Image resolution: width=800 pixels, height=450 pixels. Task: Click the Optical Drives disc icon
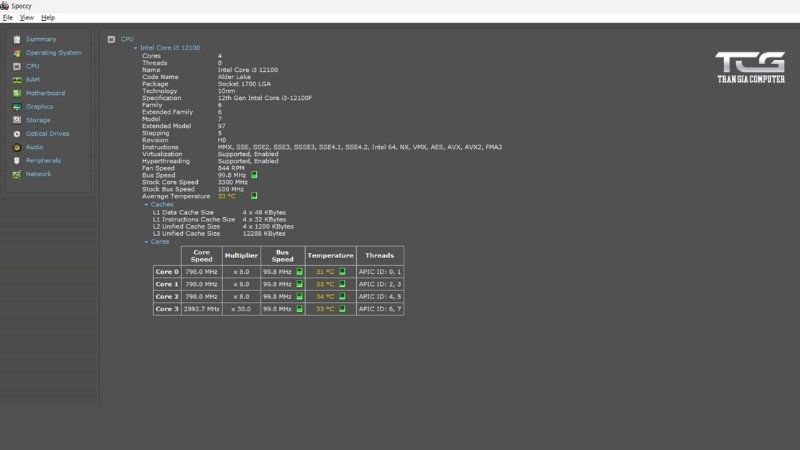click(17, 133)
